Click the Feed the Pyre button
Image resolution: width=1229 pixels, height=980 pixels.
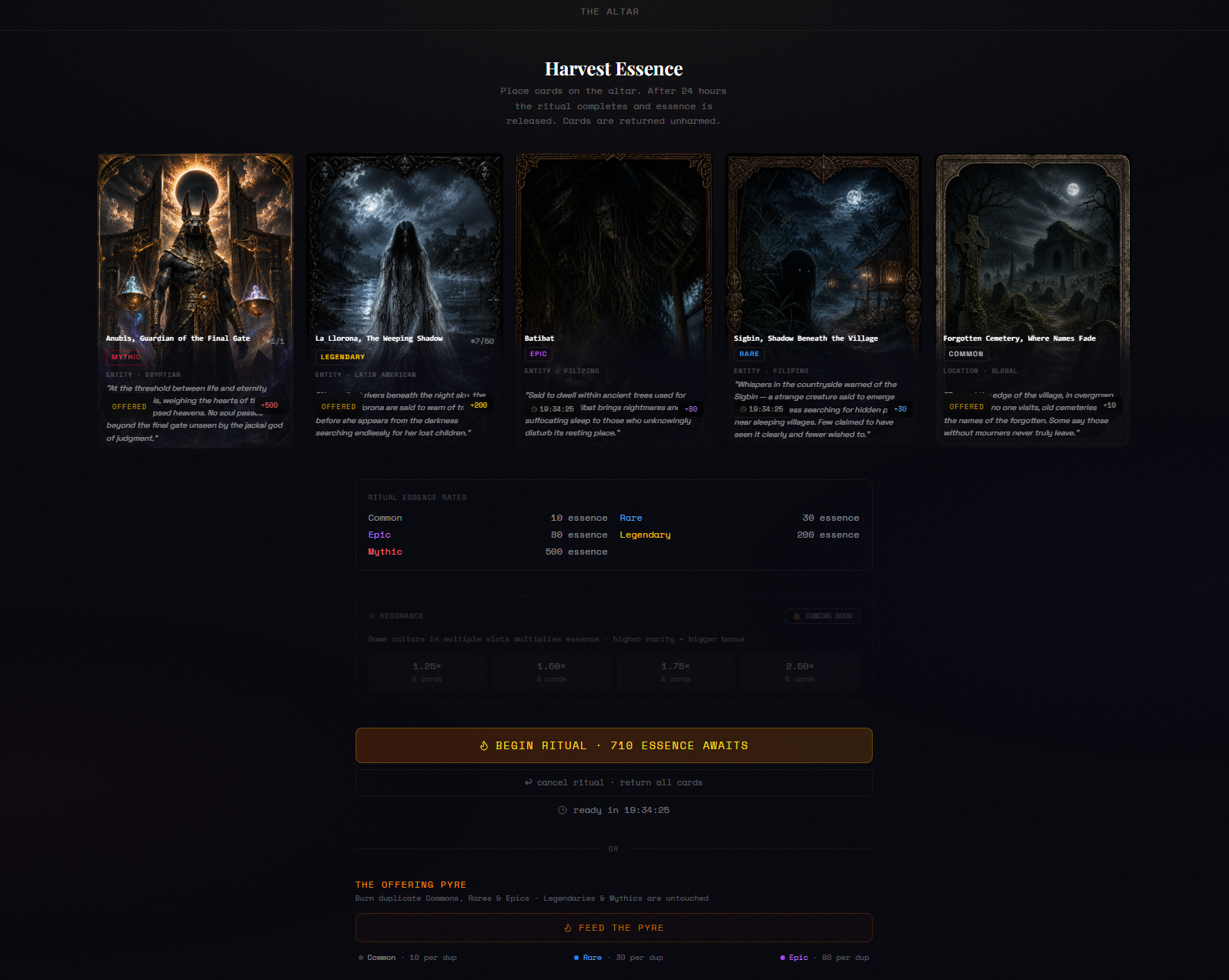tap(613, 928)
